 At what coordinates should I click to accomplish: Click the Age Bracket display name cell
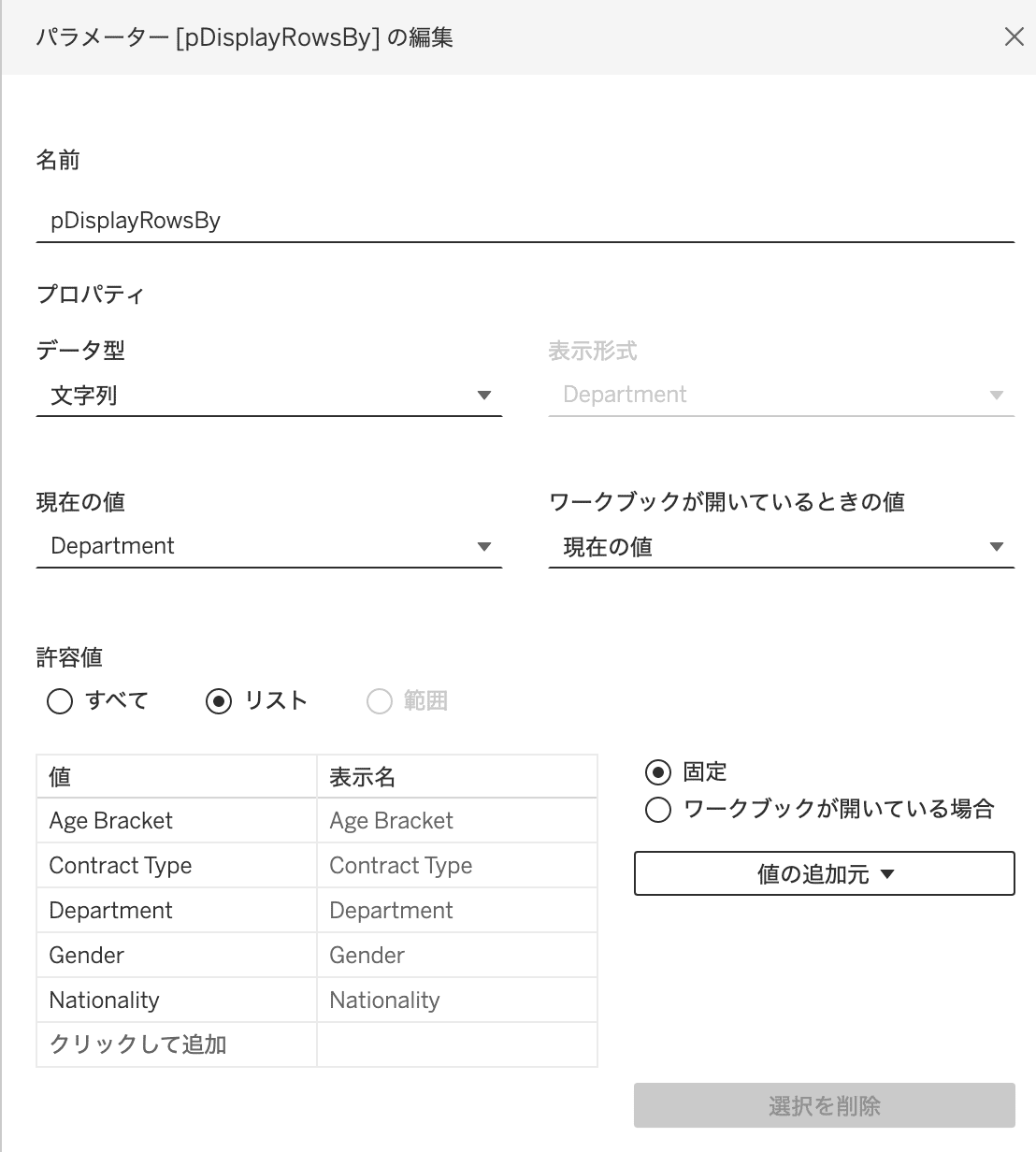457,821
